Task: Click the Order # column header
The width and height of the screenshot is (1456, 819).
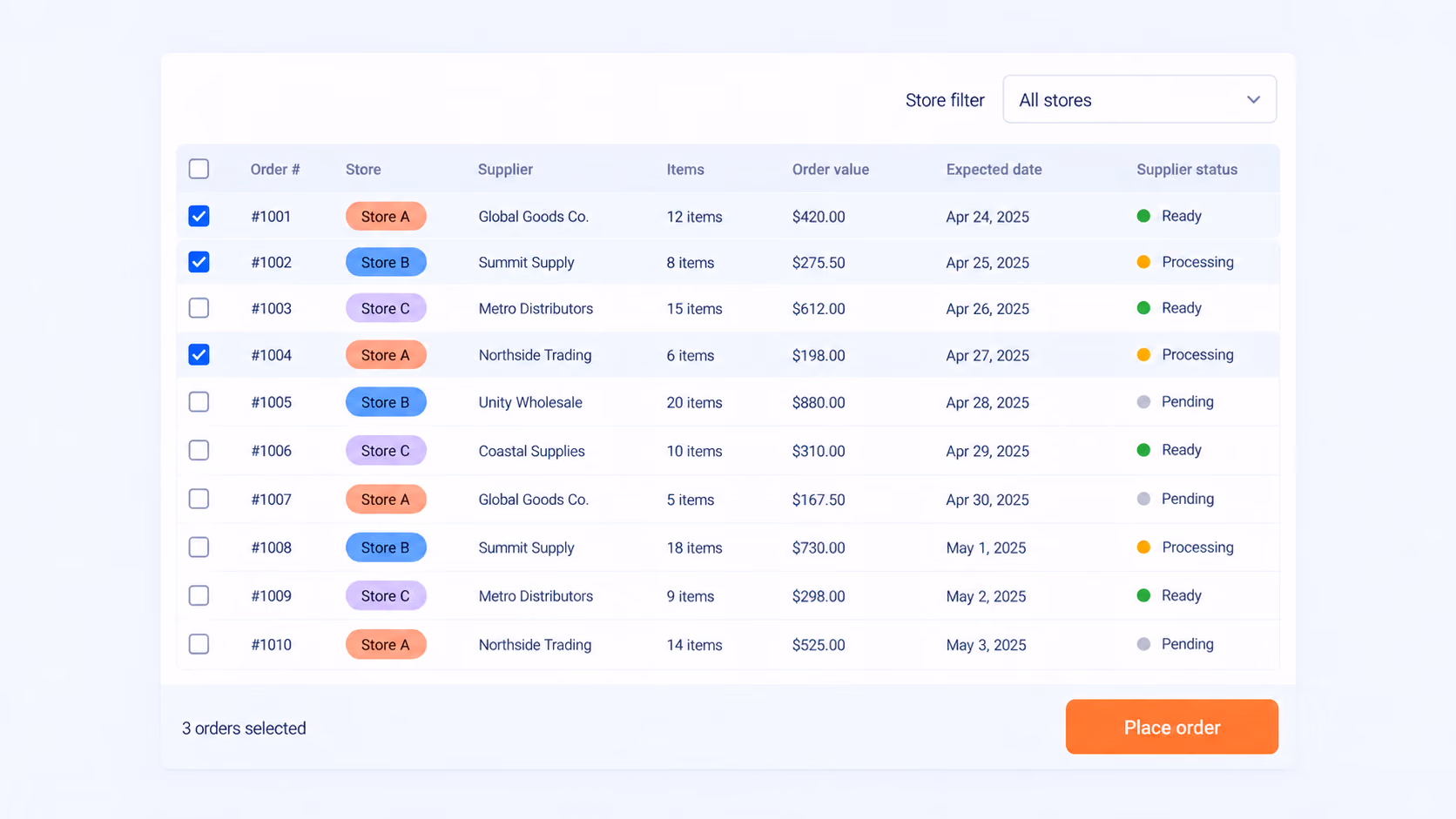Action: coord(275,170)
